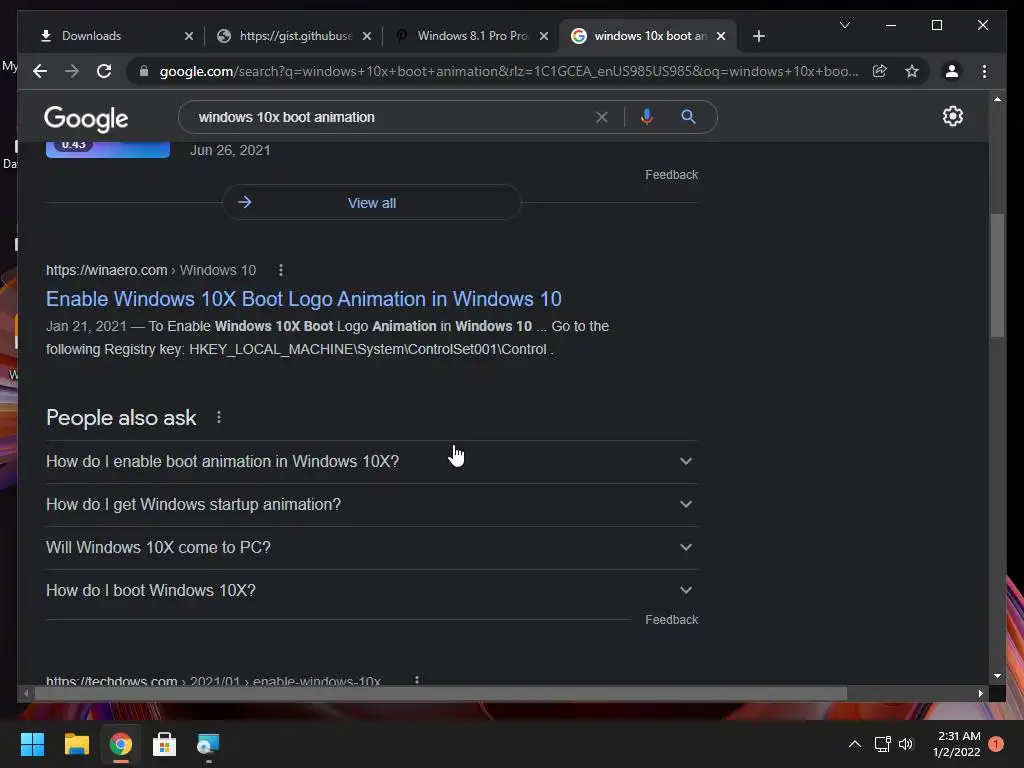Open network status in system tray

pos(882,744)
